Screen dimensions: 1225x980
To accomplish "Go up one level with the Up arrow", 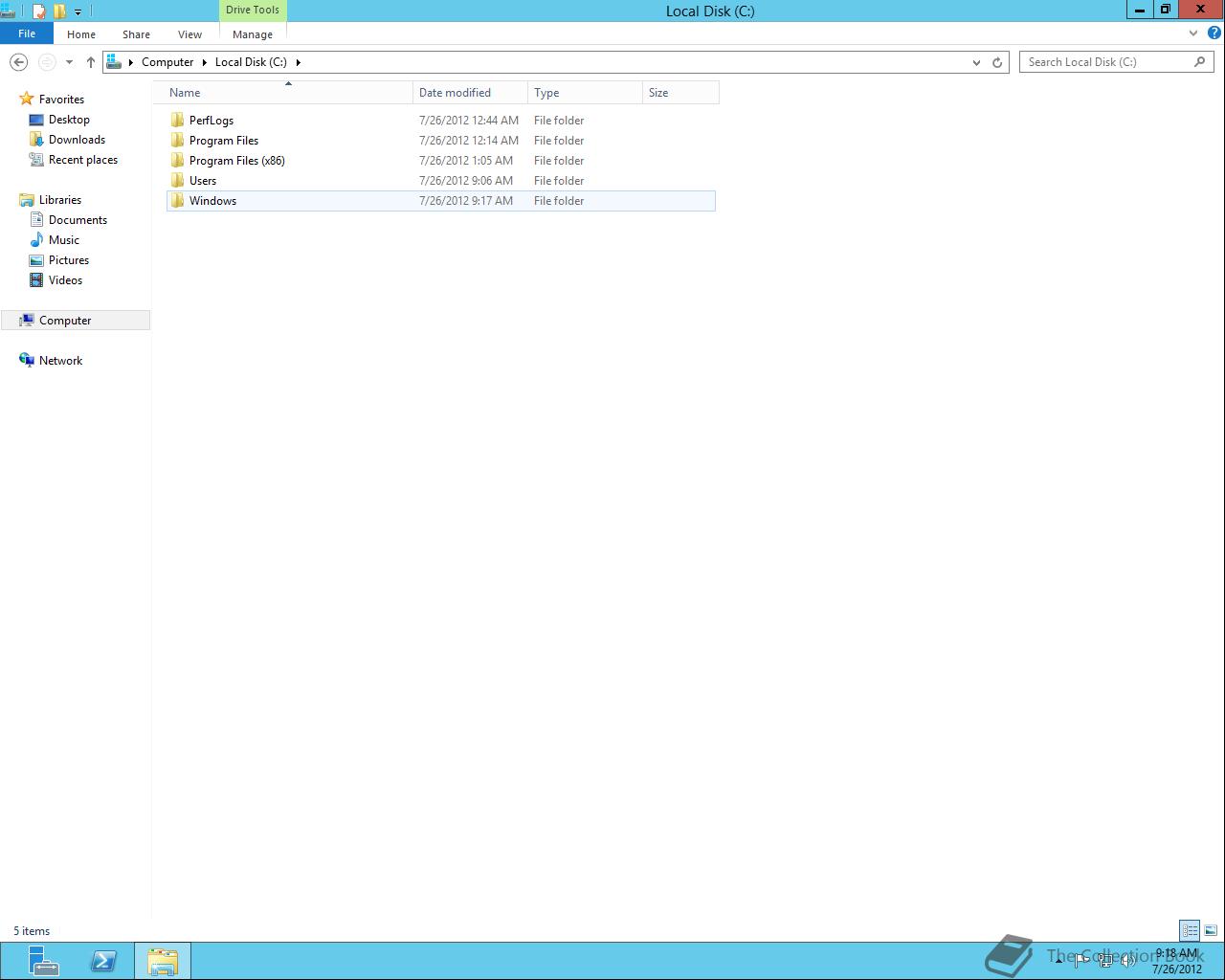I will coord(91,62).
